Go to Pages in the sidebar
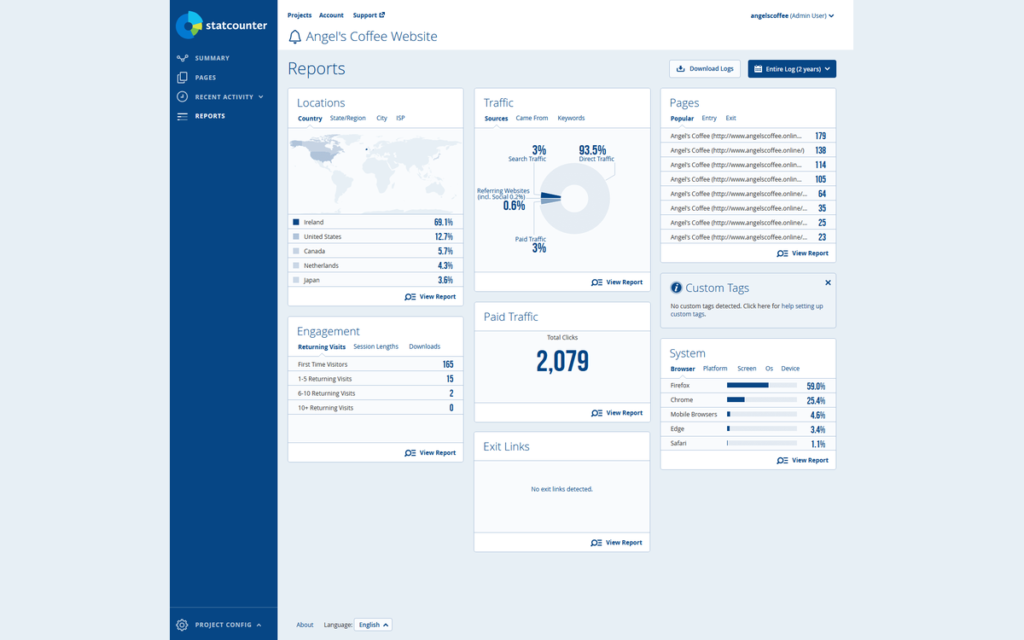The height and width of the screenshot is (640, 1024). click(205, 77)
